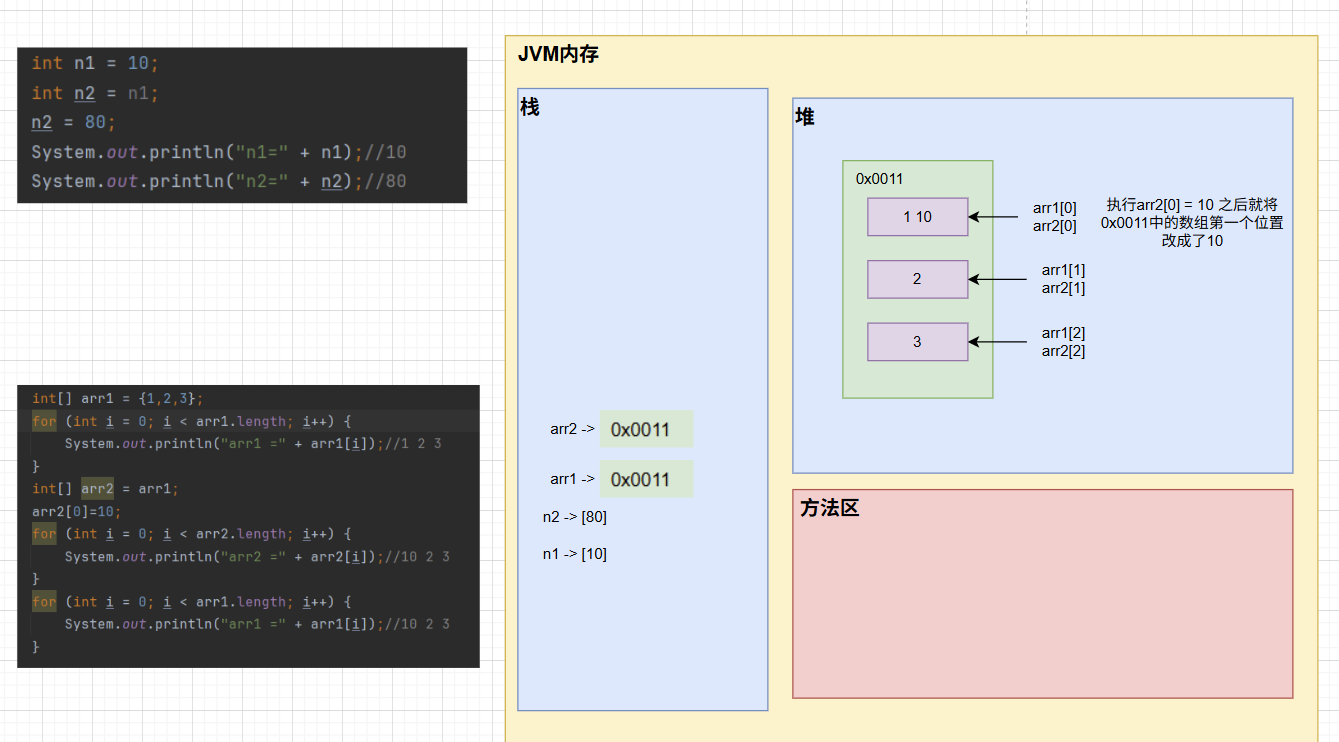Select the 栈 label in the blue stack box

coord(530,107)
